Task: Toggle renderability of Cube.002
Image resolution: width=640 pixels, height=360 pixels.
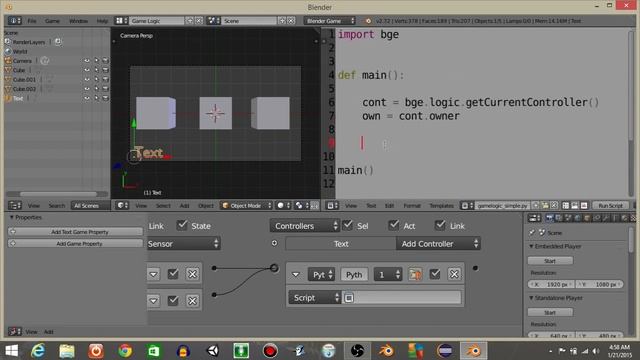Action: coord(105,89)
